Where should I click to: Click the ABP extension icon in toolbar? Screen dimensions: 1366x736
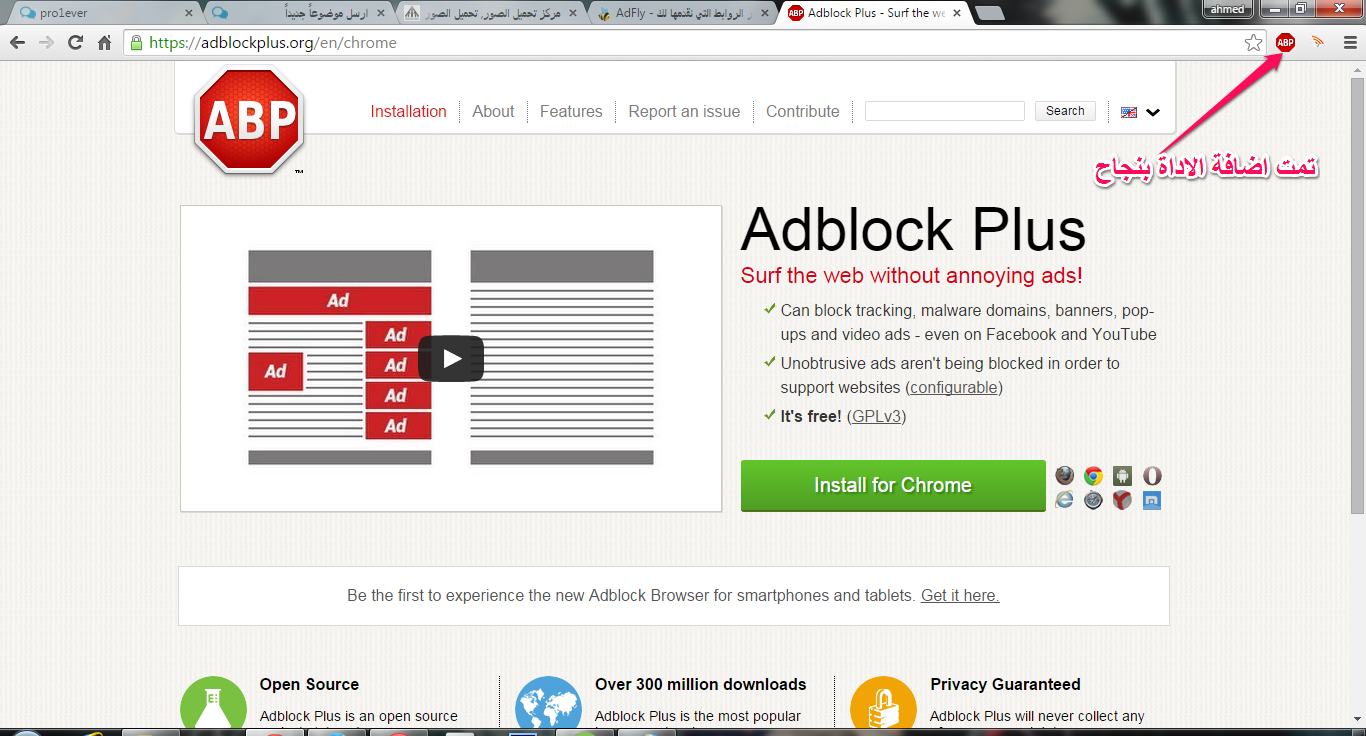pos(1285,42)
